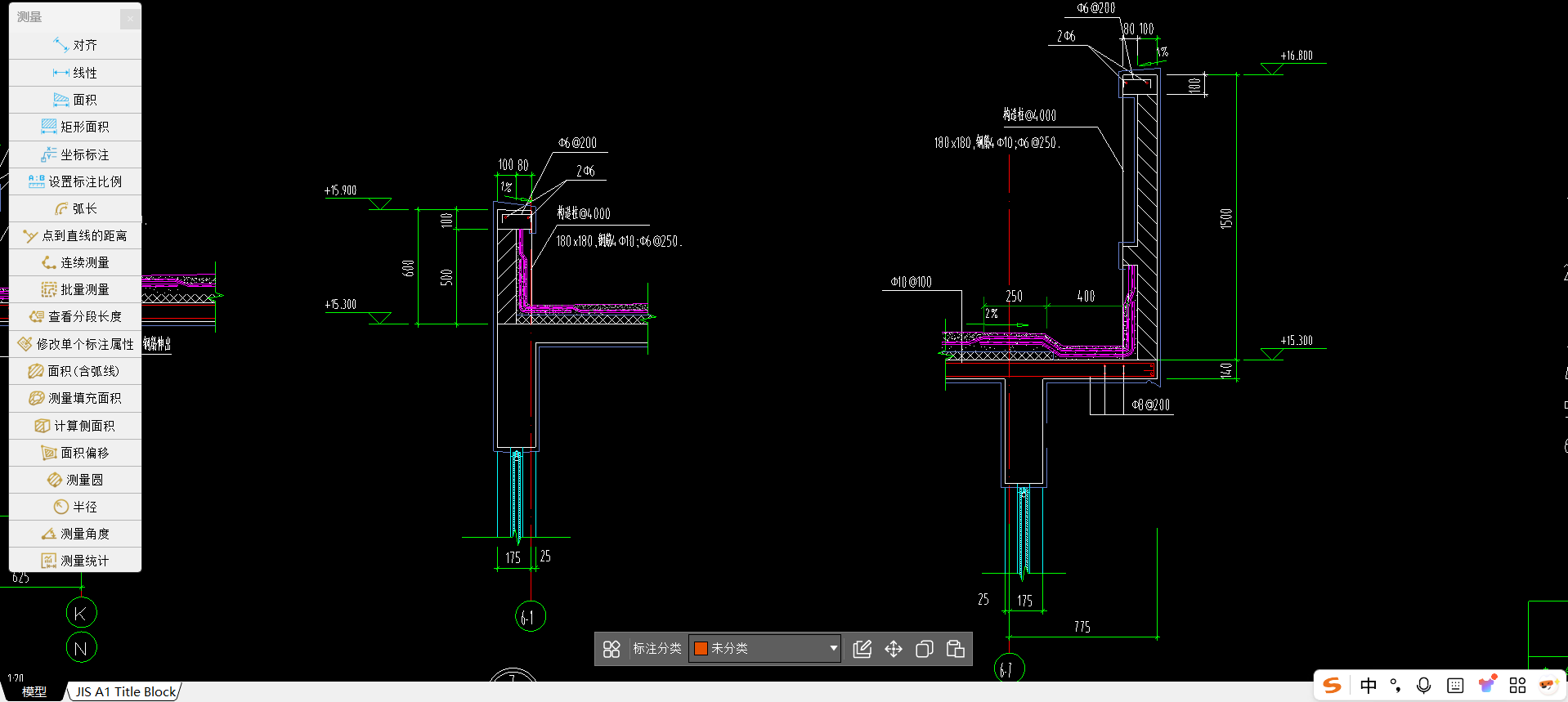This screenshot has height=702, width=1568.
Task: Open 设置标注比例 annotation scale setting
Action: click(x=75, y=181)
